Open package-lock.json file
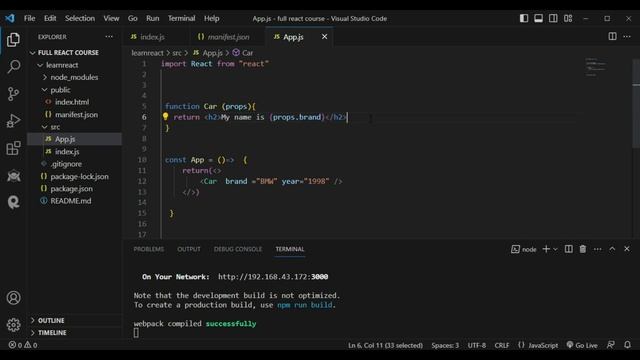This screenshot has width=640, height=360. tap(79, 176)
